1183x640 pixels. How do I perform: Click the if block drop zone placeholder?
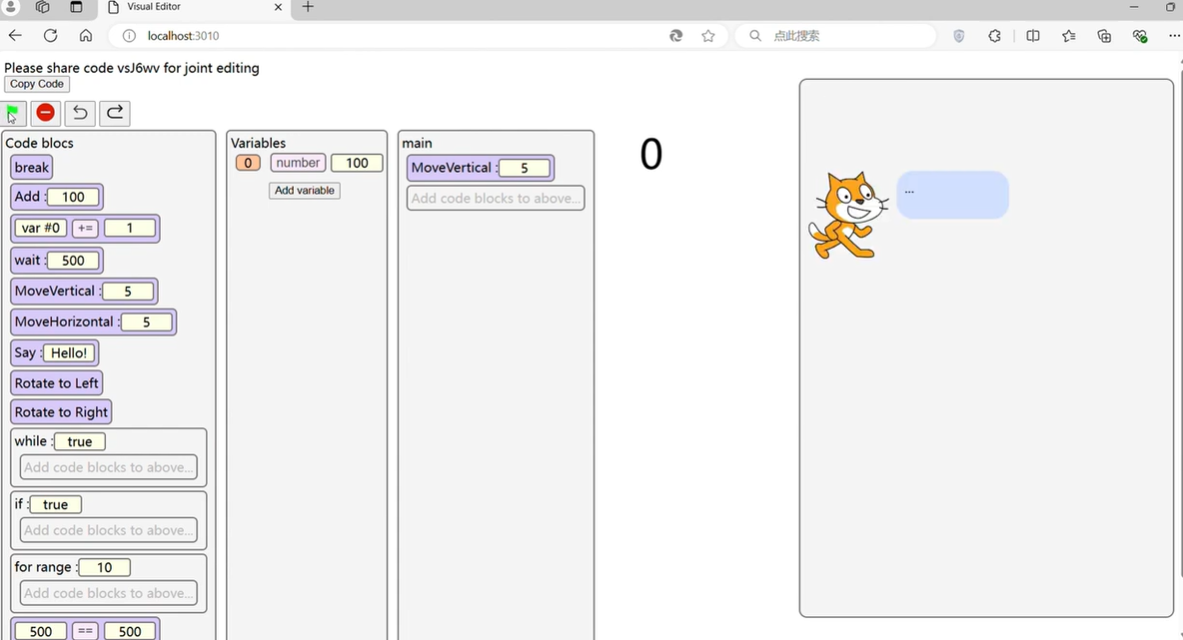click(109, 530)
